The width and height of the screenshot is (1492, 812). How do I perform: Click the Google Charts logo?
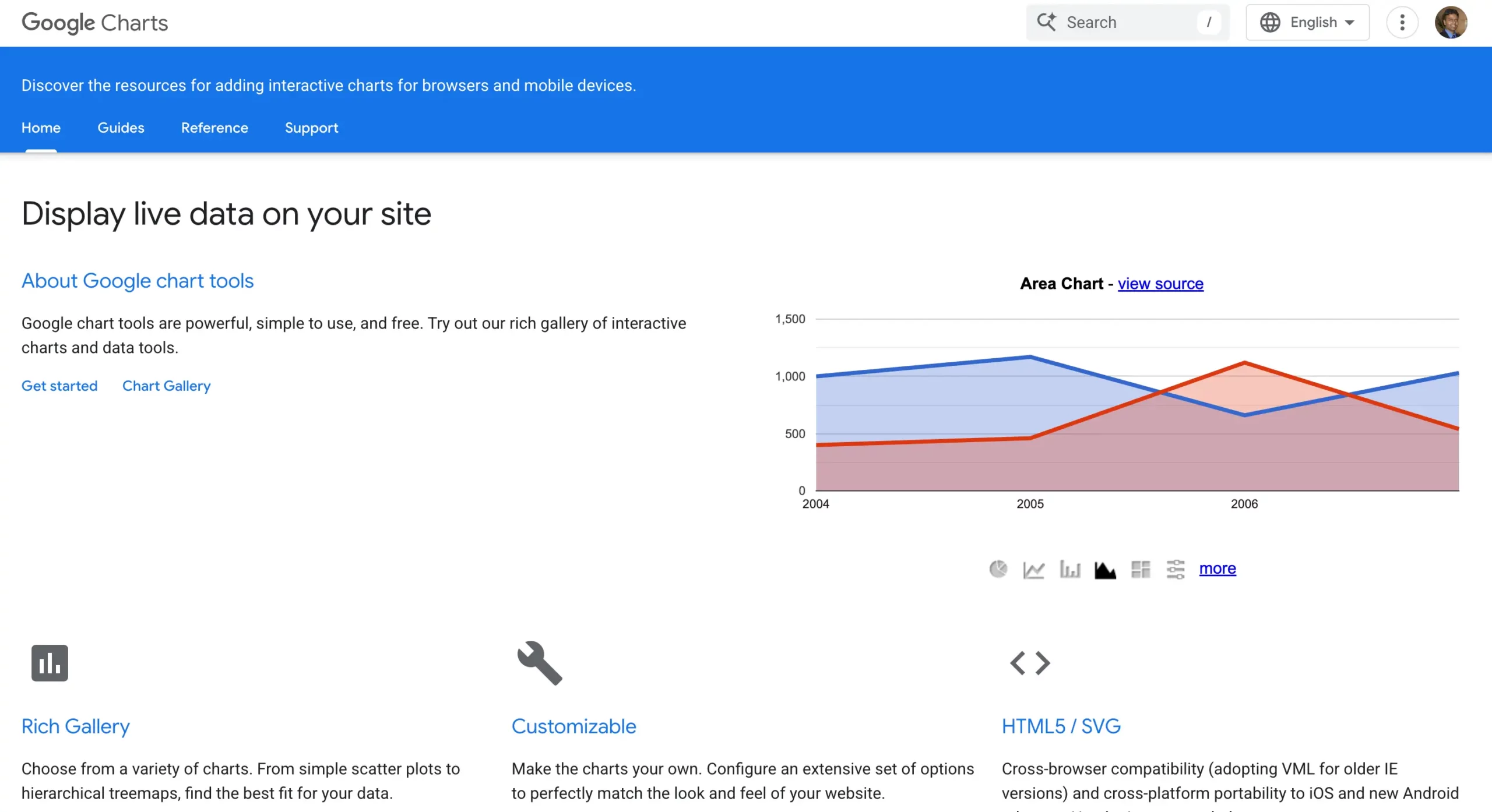[x=95, y=23]
